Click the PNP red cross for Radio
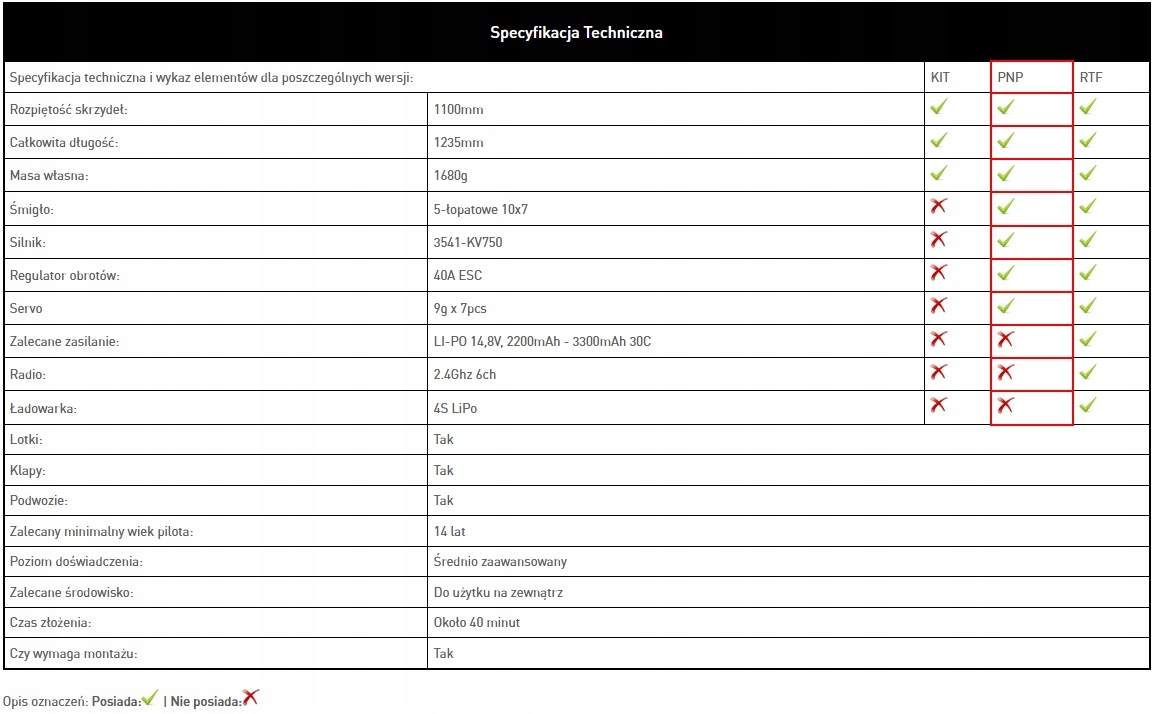 (x=1005, y=372)
